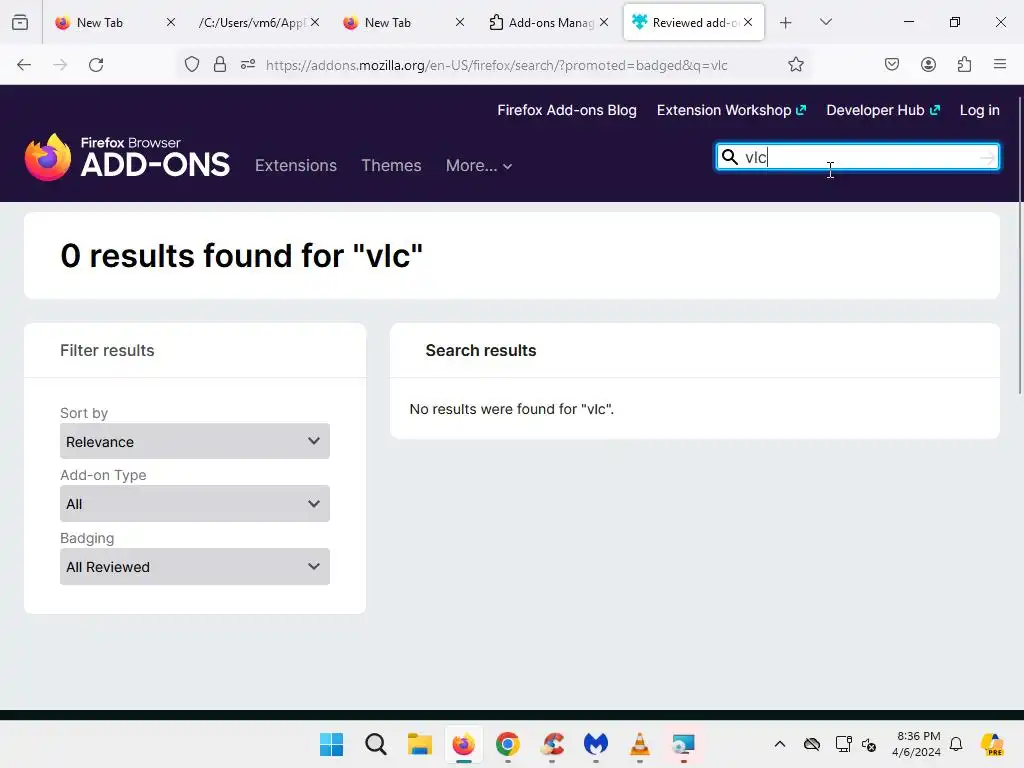Viewport: 1024px width, 768px height.
Task: Open the Add-on Type dropdown
Action: pos(195,504)
